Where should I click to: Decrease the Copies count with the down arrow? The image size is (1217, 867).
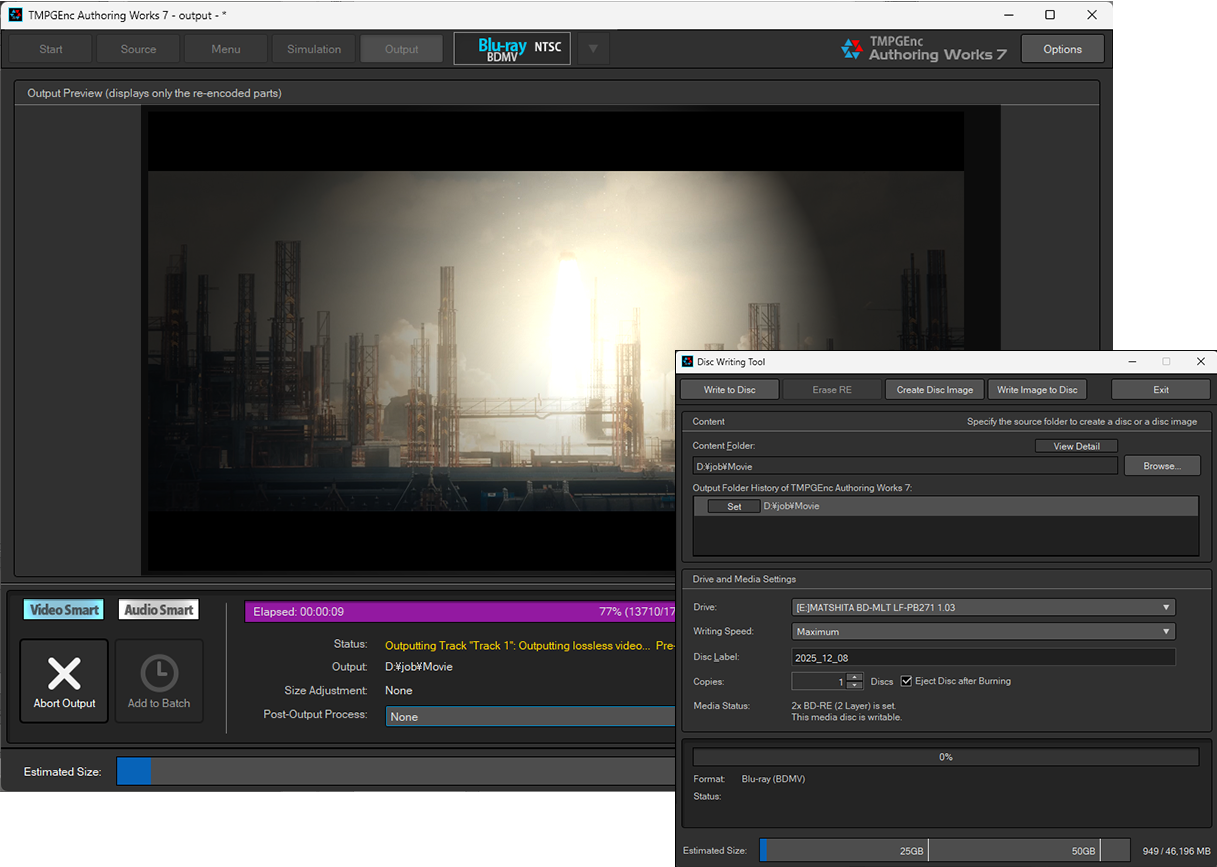point(854,685)
